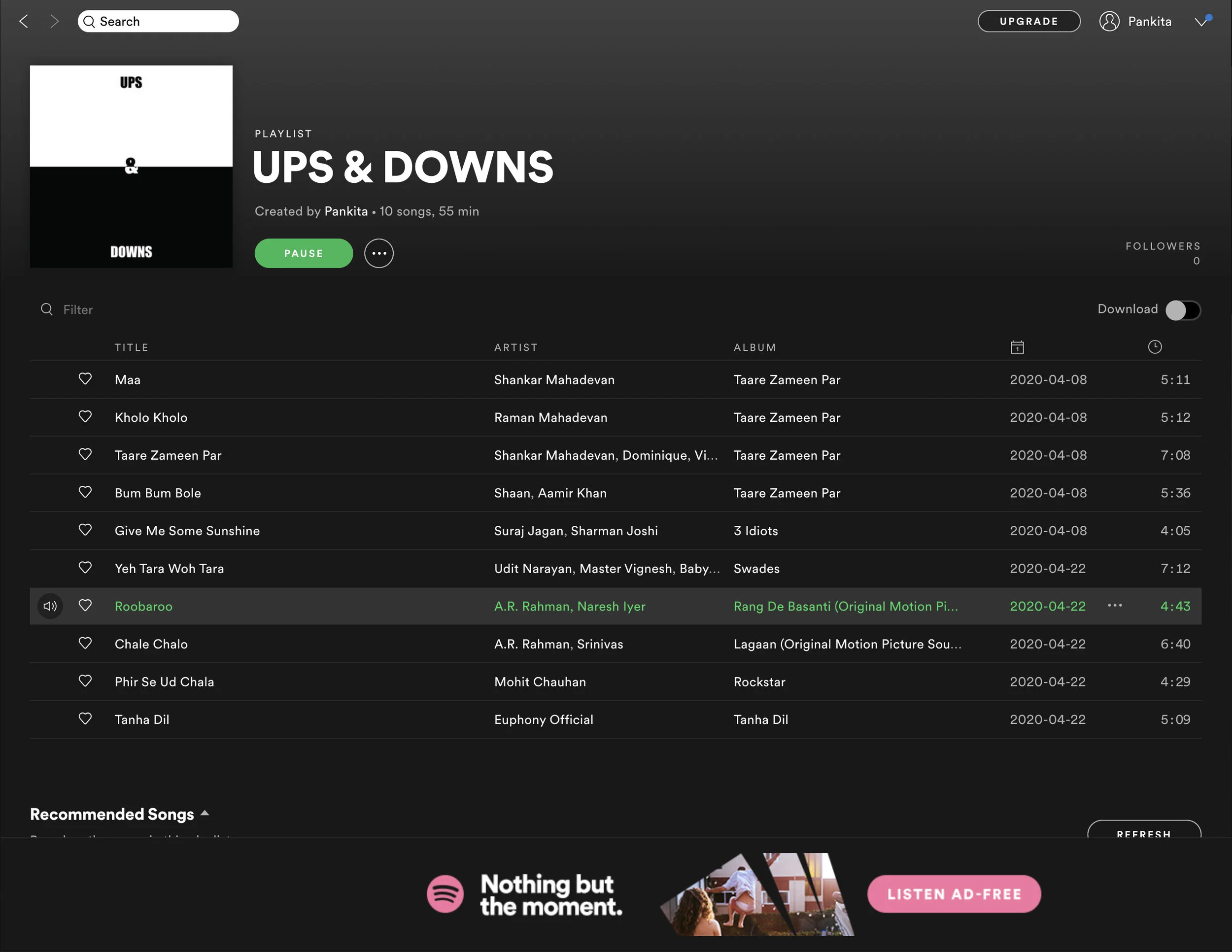Click the speaker icon on Roobaroo row
1232x952 pixels.
click(x=50, y=606)
